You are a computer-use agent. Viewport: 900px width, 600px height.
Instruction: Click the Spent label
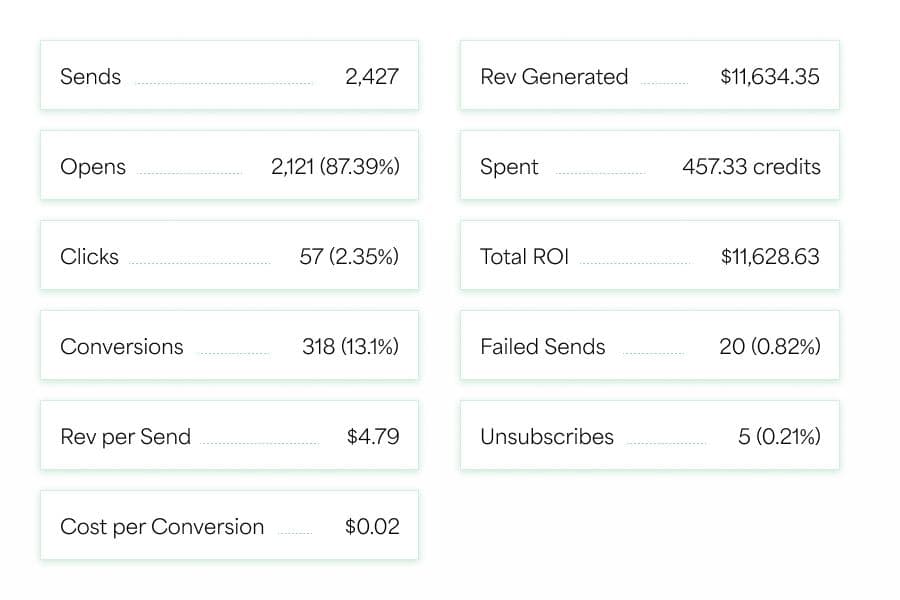coord(509,167)
